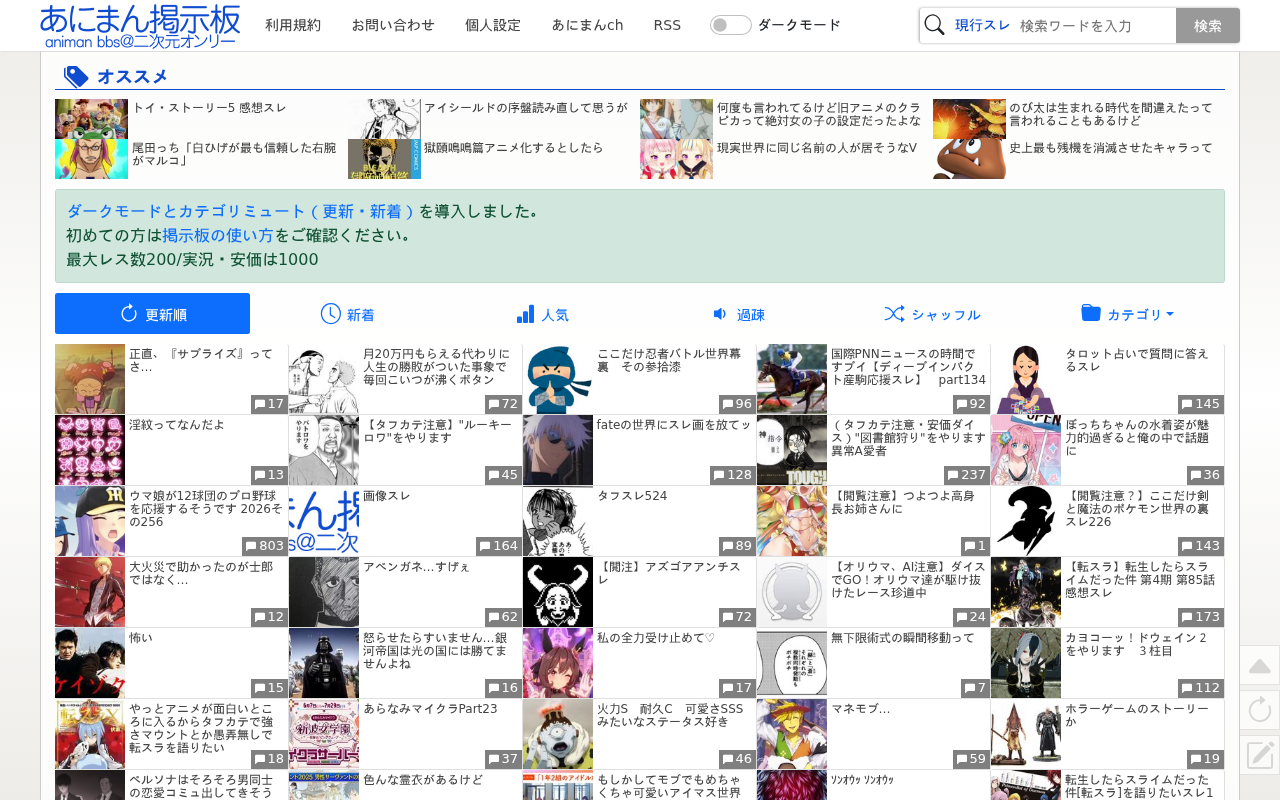Open あにまんch in the top menu

[587, 25]
